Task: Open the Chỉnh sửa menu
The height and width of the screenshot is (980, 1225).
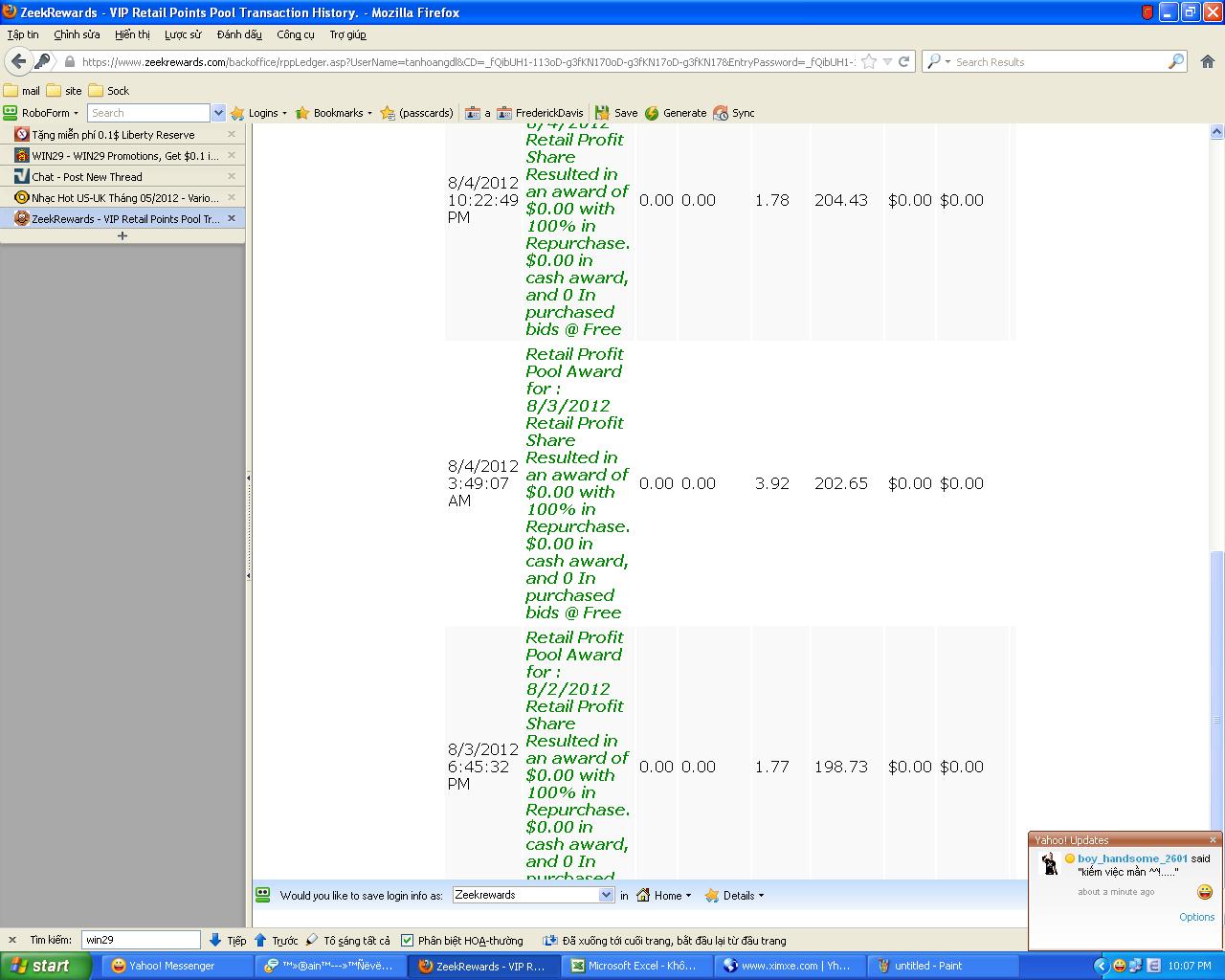Action: (x=77, y=34)
